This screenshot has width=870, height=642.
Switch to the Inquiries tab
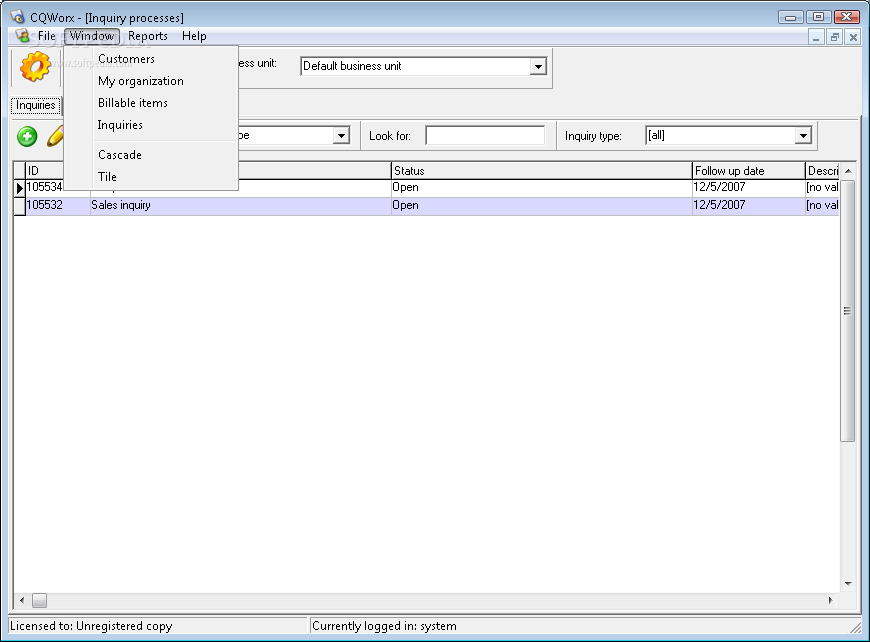(x=36, y=105)
